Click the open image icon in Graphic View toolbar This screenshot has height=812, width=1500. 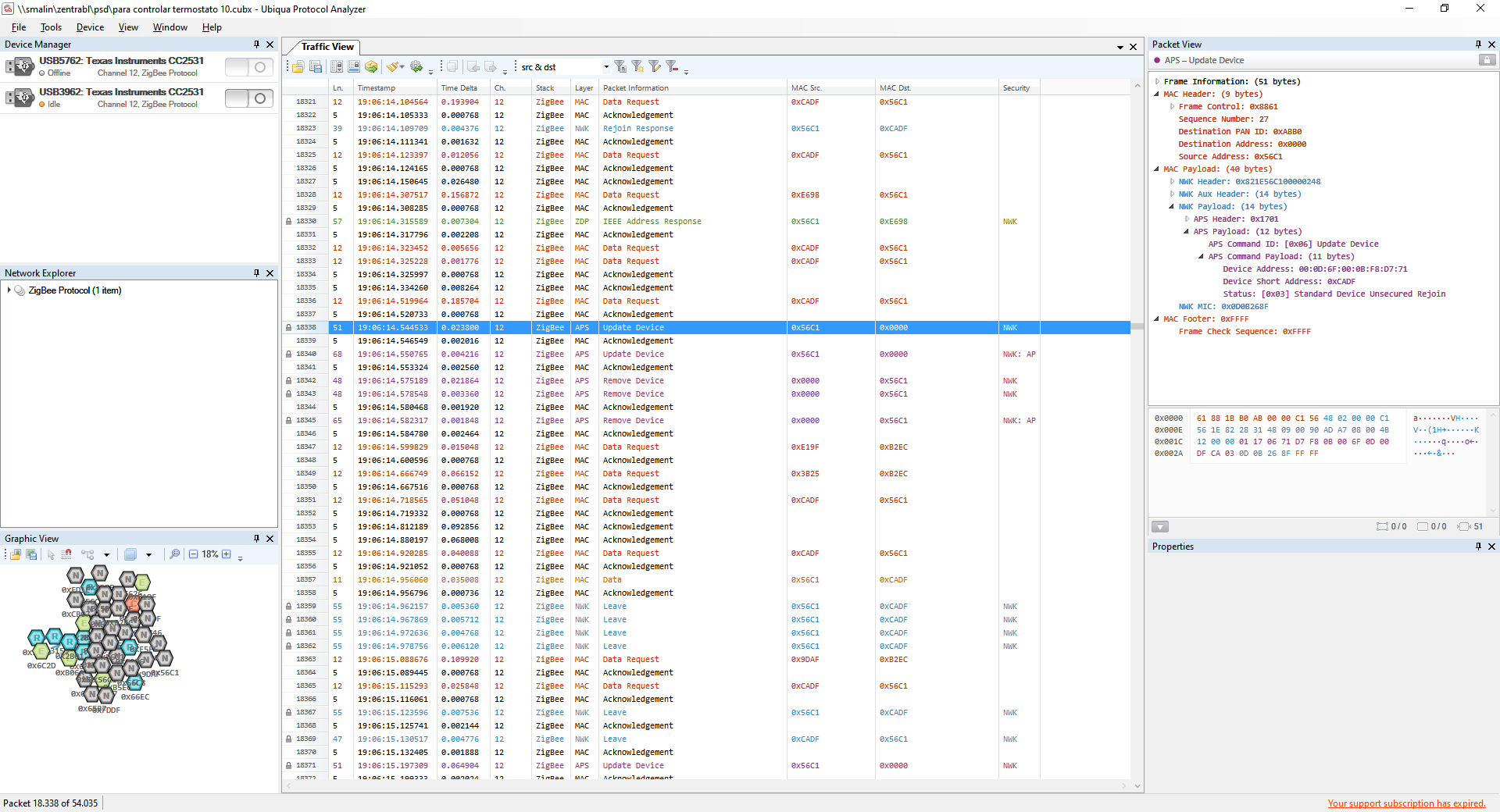(x=16, y=554)
